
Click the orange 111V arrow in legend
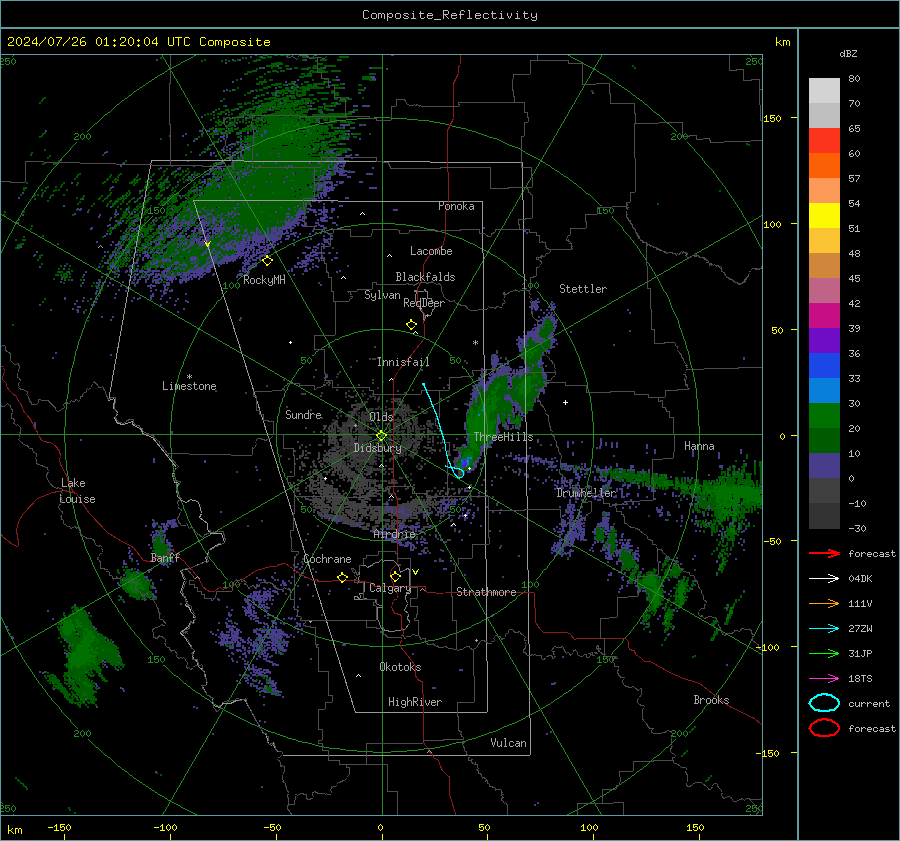point(824,603)
